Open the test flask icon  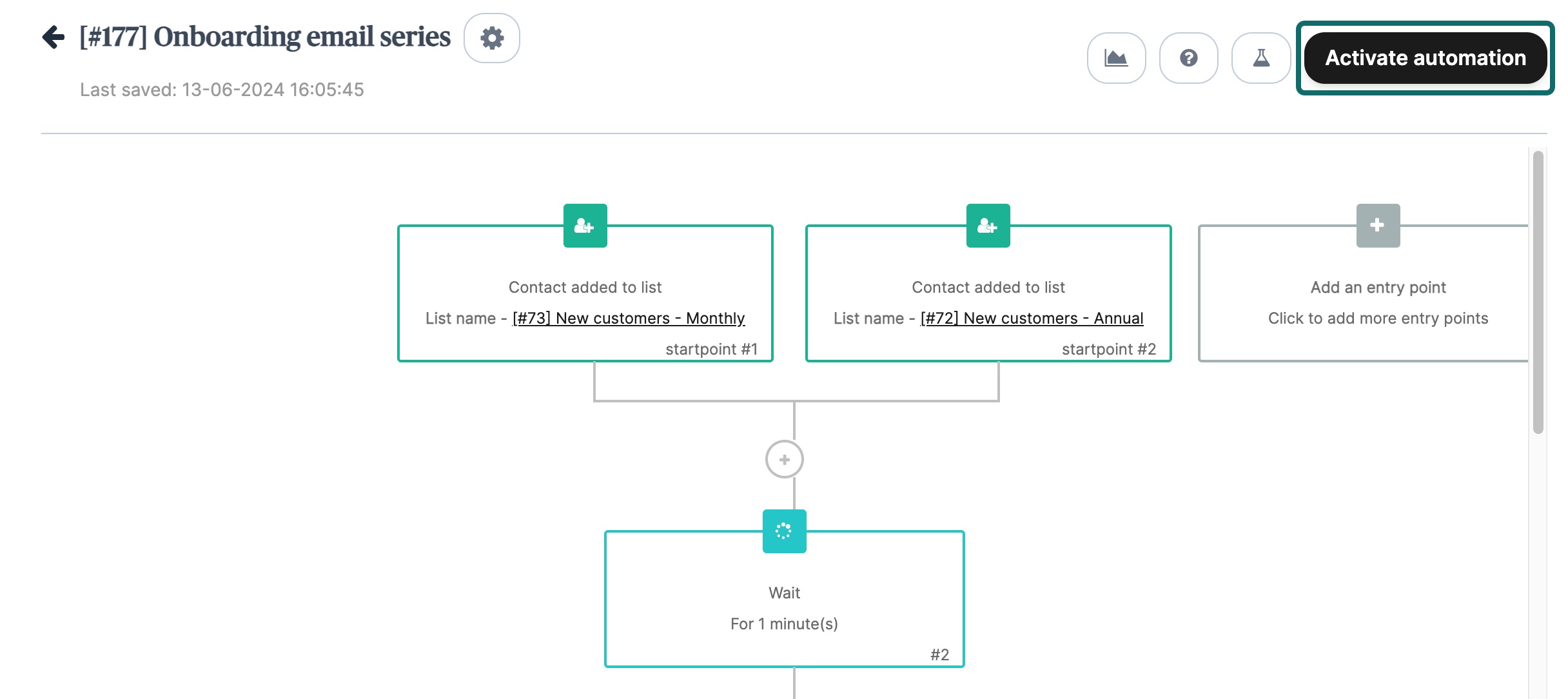click(1260, 58)
